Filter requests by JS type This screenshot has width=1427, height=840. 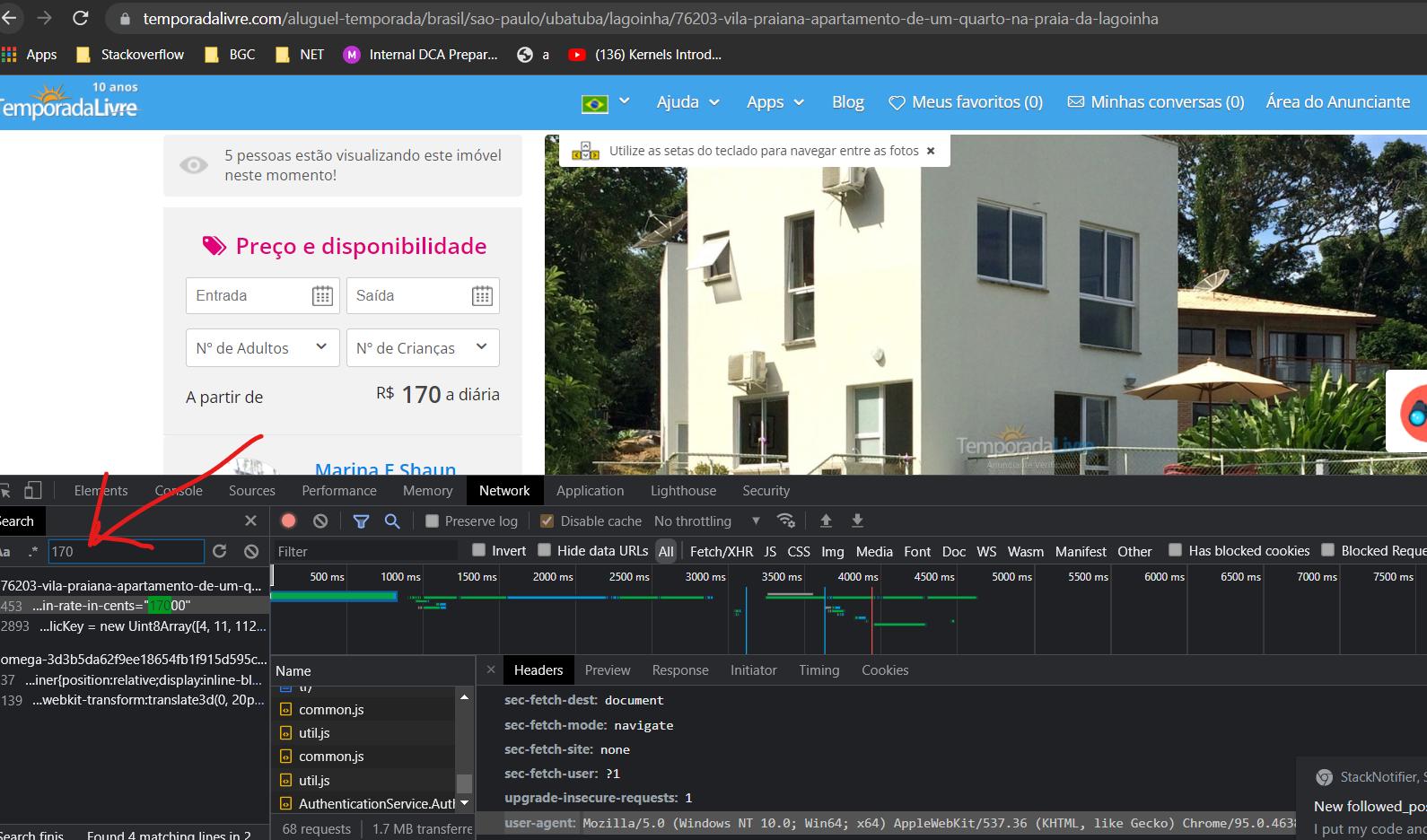770,551
